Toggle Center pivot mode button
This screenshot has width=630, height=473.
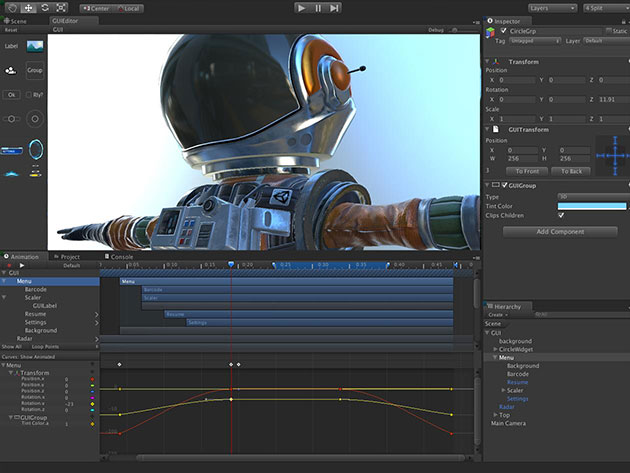pos(96,8)
